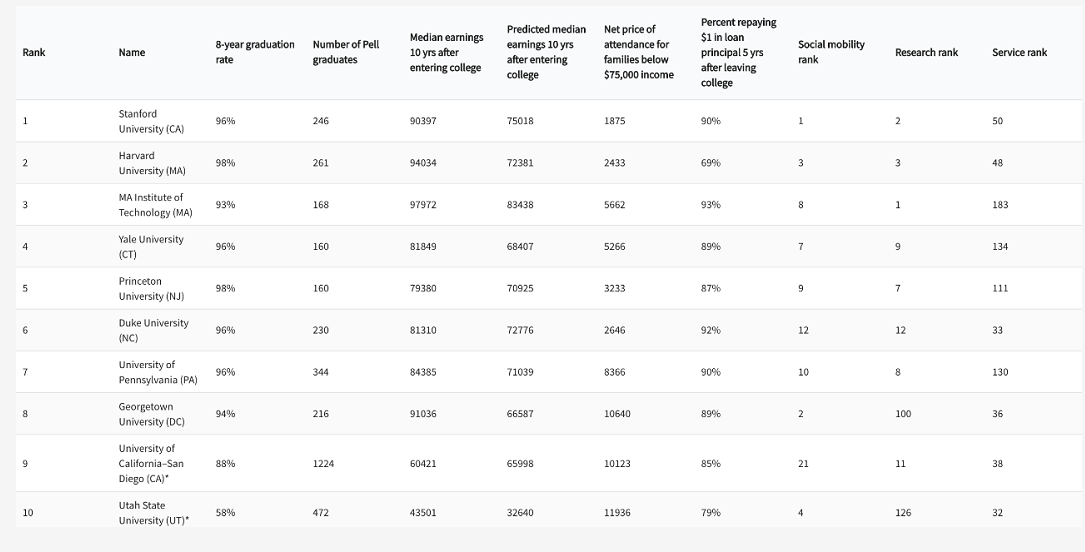This screenshot has height=552, width=1085.
Task: Sort by 8-year graduation rate header
Action: click(x=255, y=52)
